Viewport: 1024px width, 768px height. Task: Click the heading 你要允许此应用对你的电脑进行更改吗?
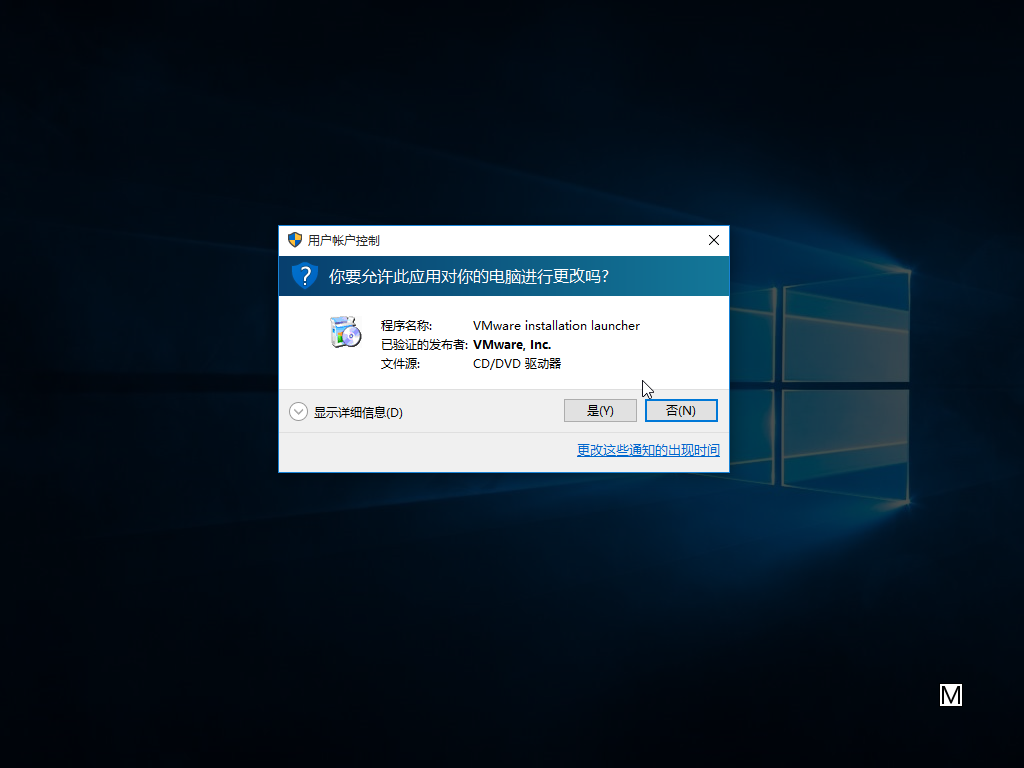coord(469,276)
